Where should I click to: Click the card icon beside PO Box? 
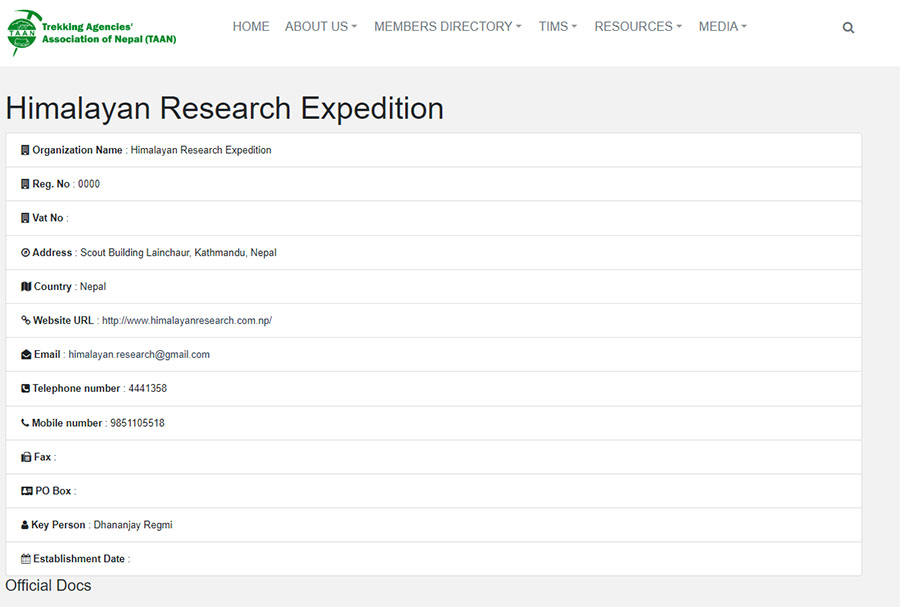click(26, 491)
